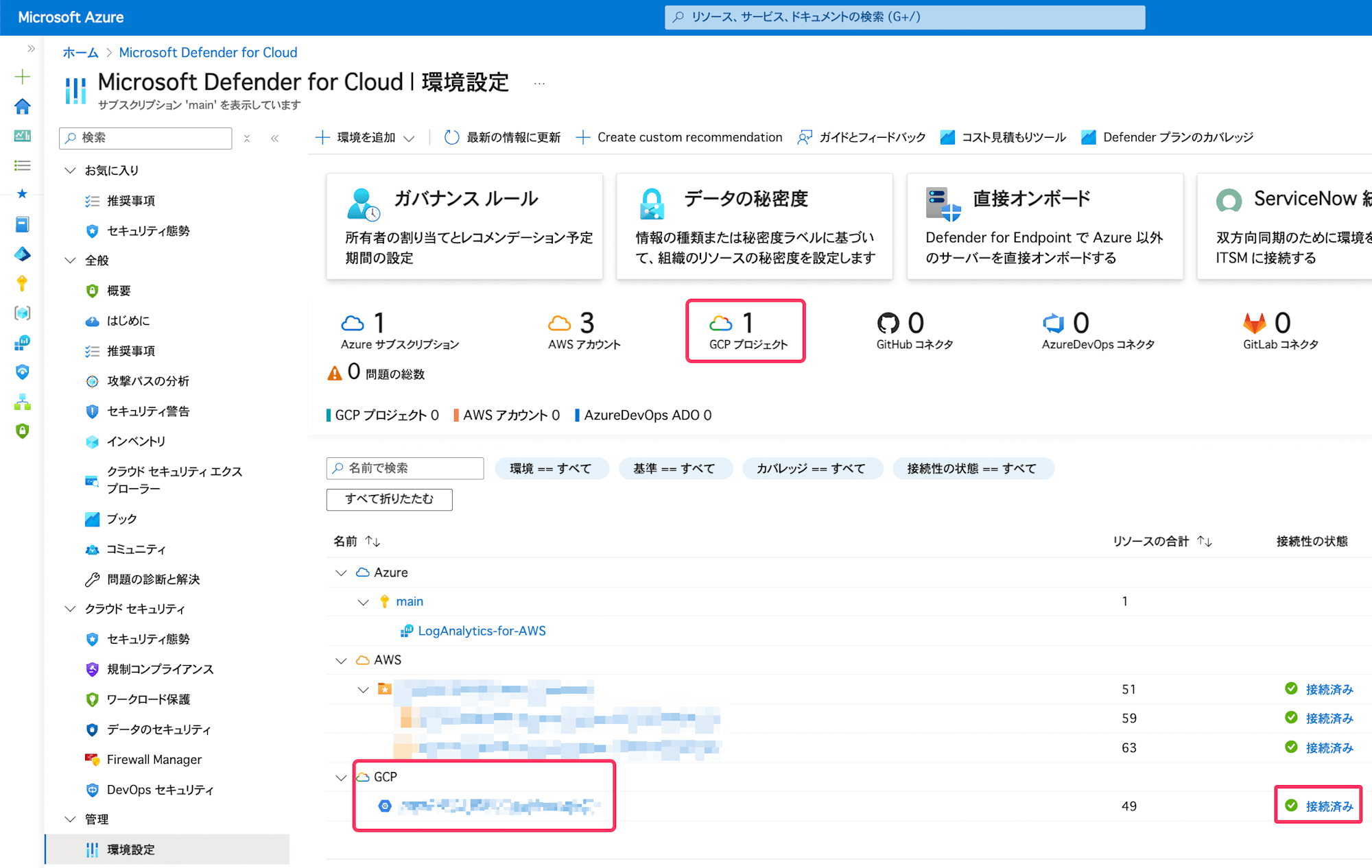The image size is (1372, 868).
Task: Open クラウド セキュリティ エクスプローラー
Action: click(174, 480)
